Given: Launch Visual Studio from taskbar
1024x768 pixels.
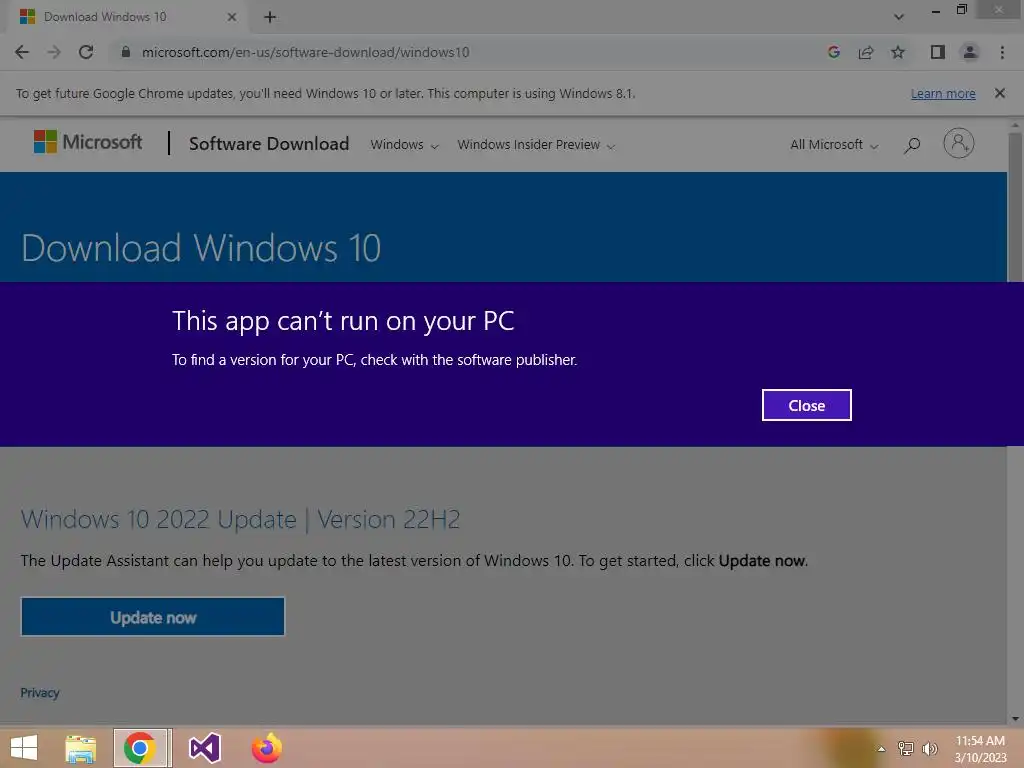Looking at the screenshot, I should tap(204, 748).
